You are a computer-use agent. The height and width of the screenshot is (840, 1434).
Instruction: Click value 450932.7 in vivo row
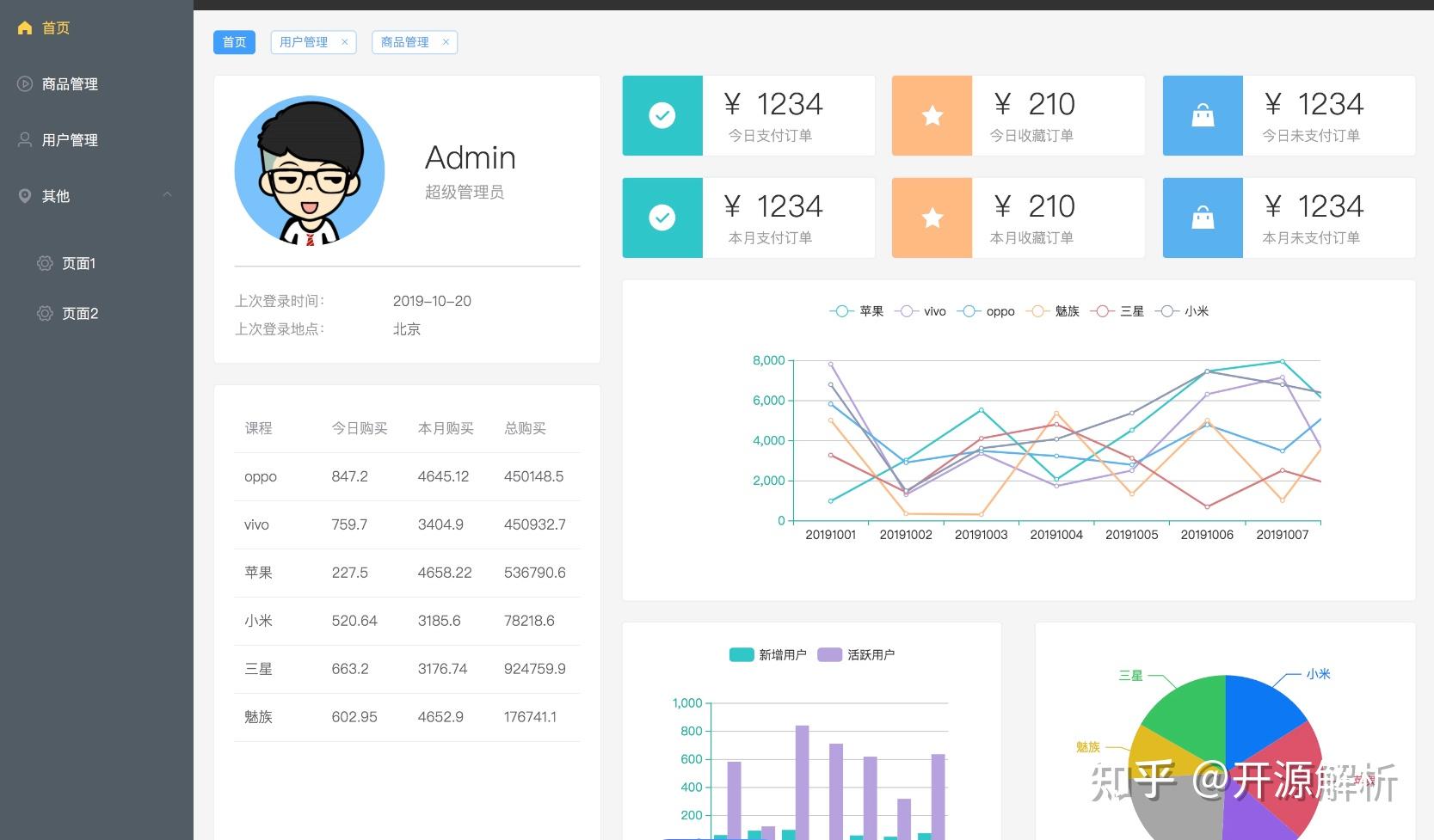pos(535,524)
